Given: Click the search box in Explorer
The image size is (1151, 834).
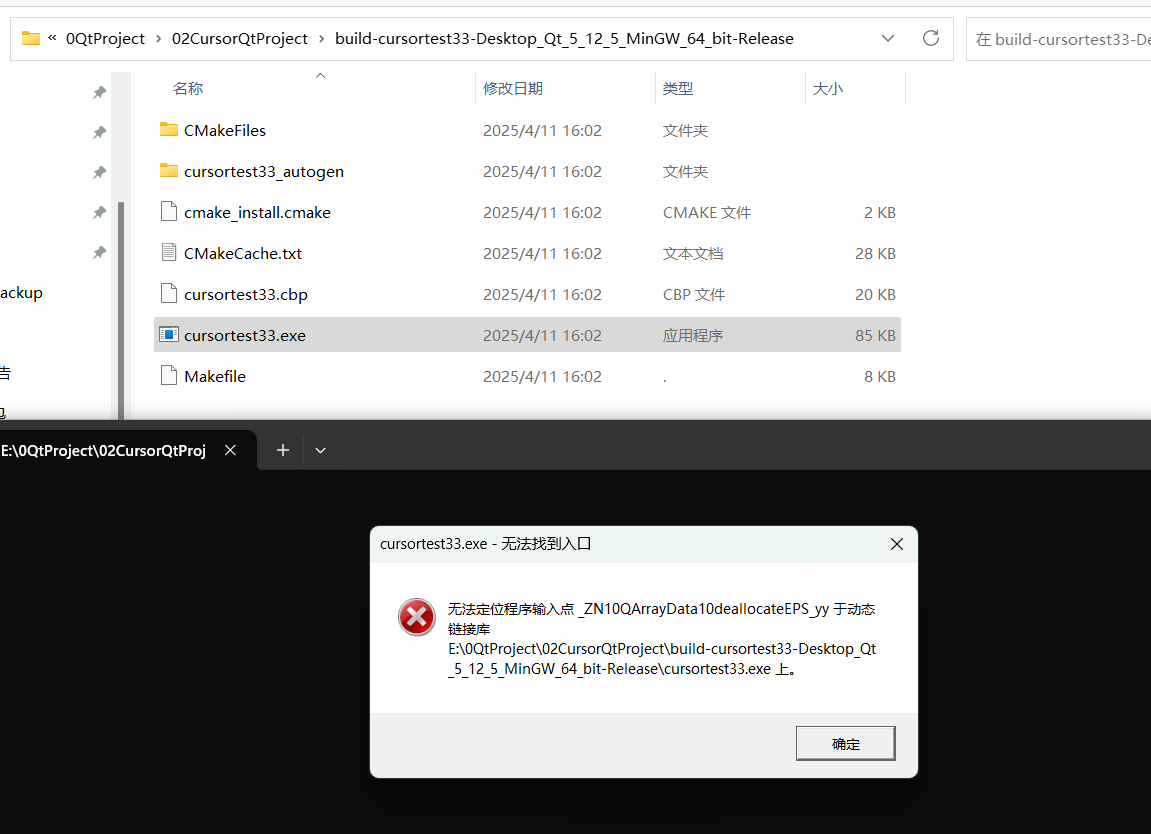Looking at the screenshot, I should [x=1059, y=39].
